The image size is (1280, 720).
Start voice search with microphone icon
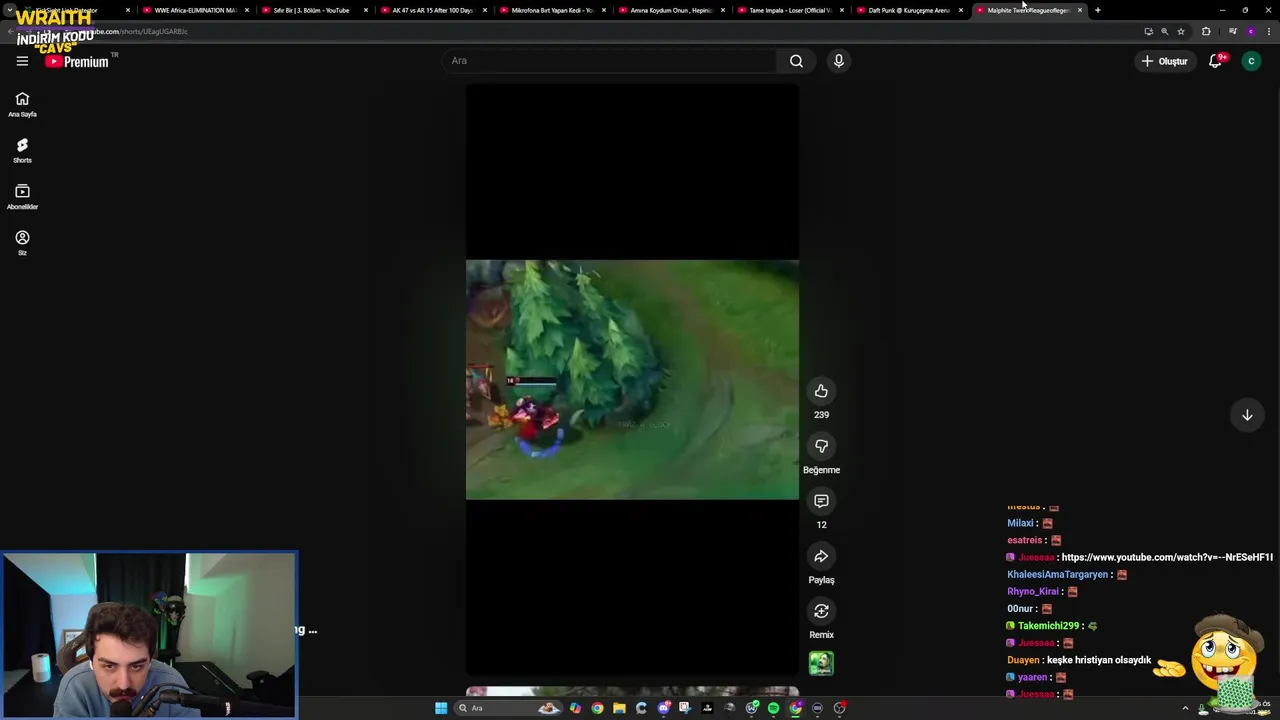(839, 61)
